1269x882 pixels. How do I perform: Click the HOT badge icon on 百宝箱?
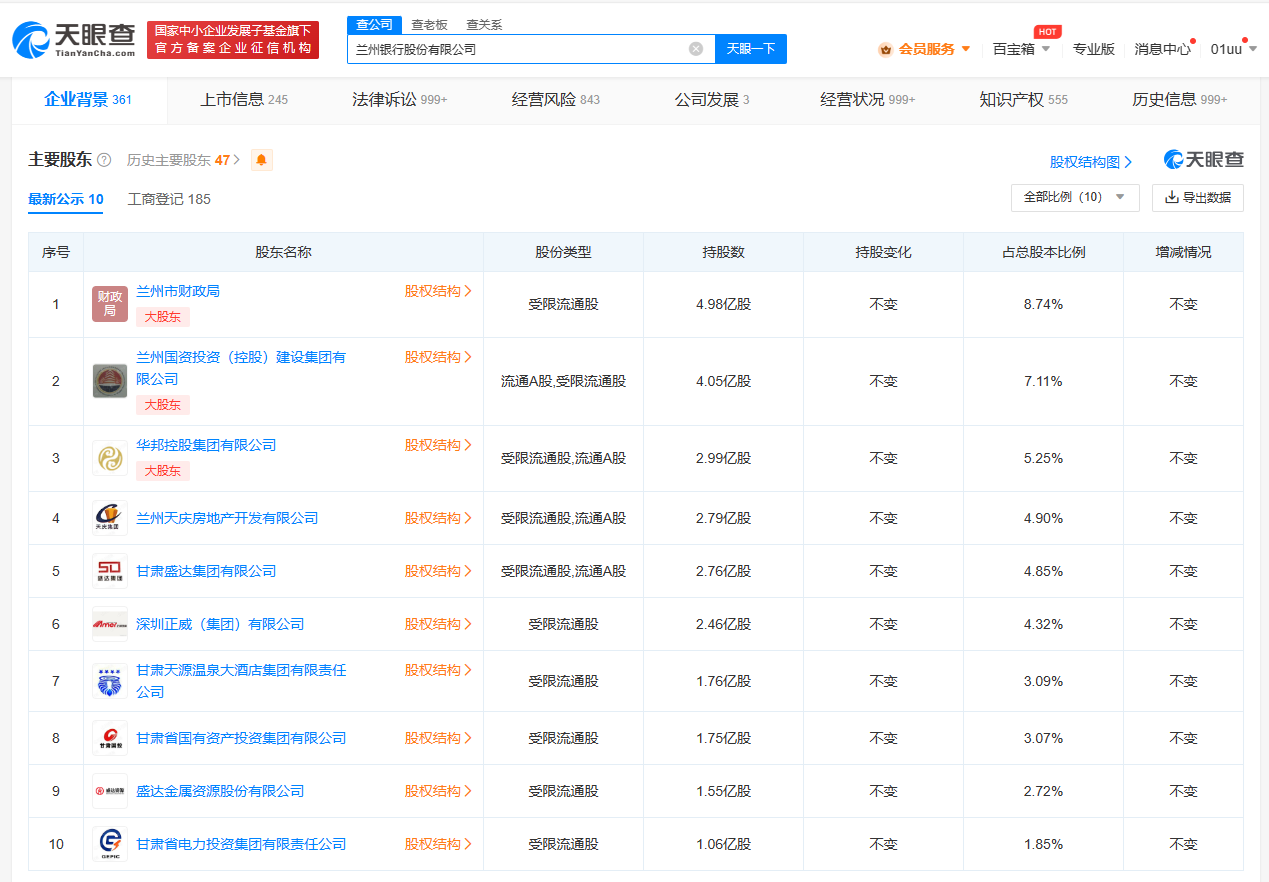1046,31
